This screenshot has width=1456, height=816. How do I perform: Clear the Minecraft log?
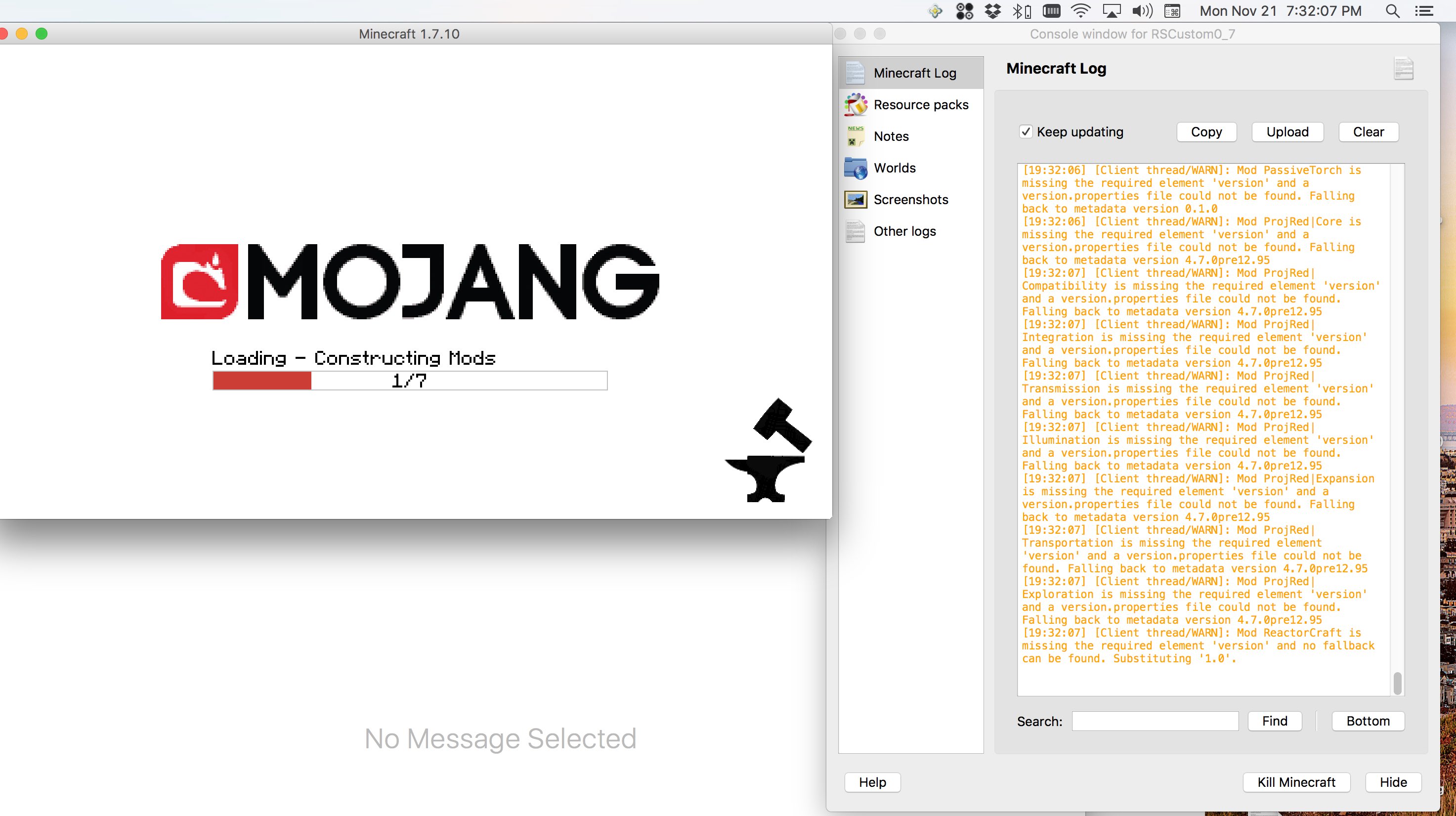[1368, 131]
